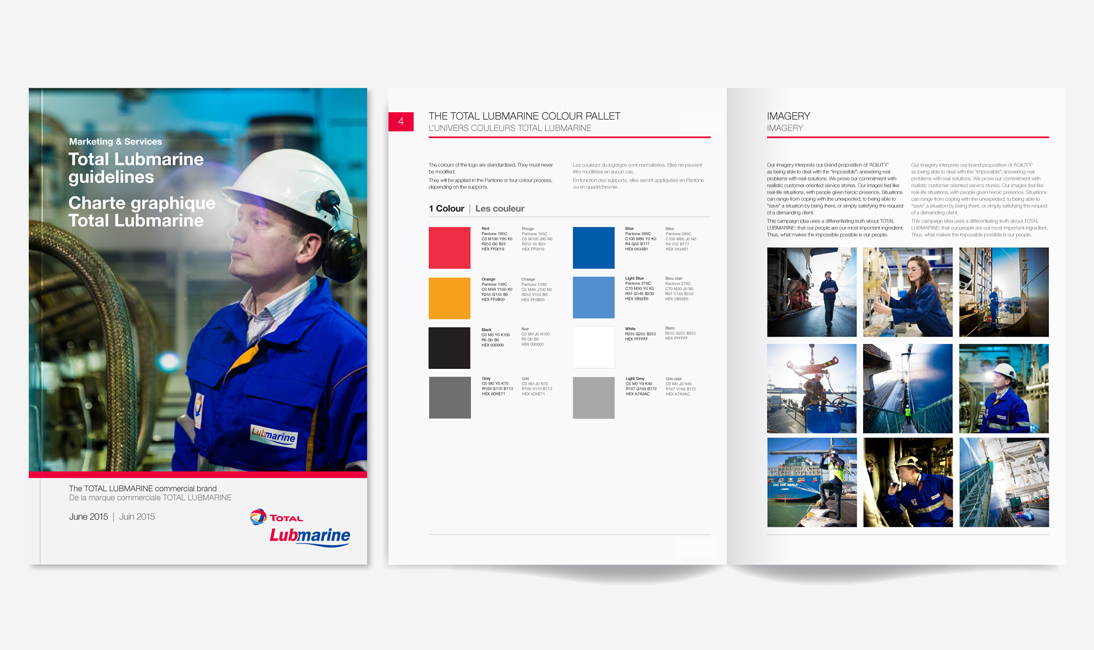Click the bold 'Red' colour name
The image size is (1094, 650).
(x=485, y=229)
